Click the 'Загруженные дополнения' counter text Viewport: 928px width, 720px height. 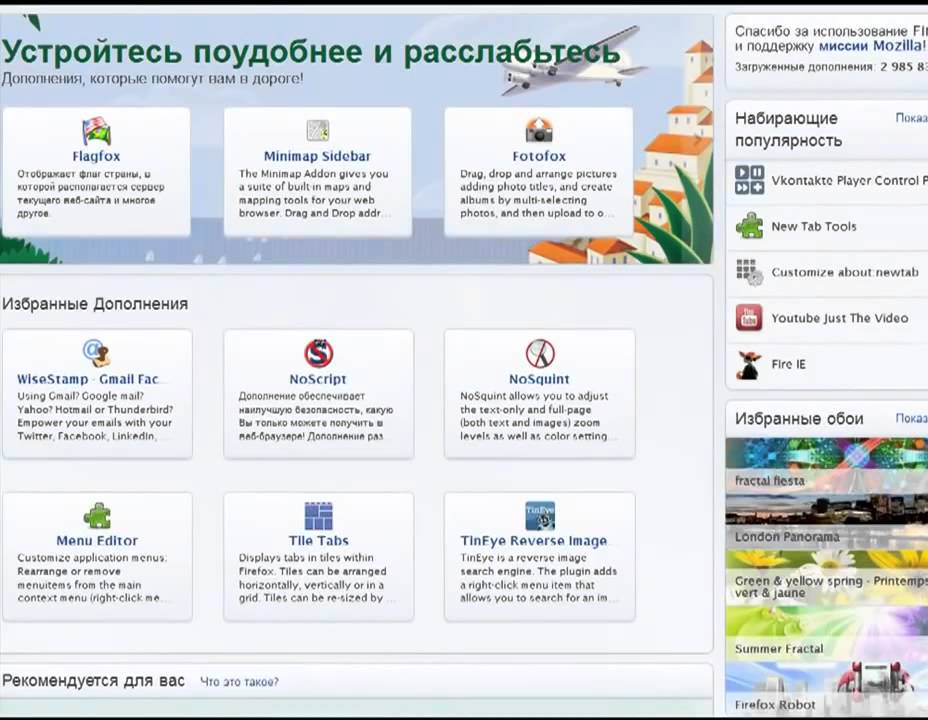(x=831, y=67)
